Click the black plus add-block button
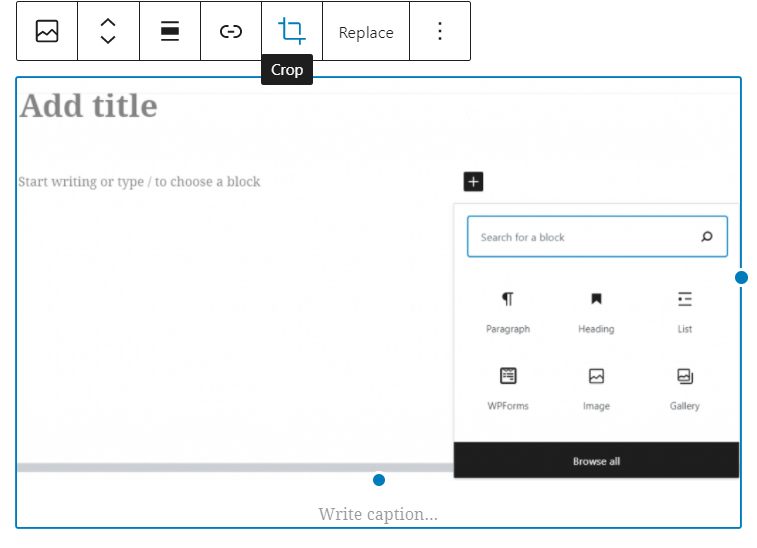This screenshot has width=757, height=548. click(473, 182)
